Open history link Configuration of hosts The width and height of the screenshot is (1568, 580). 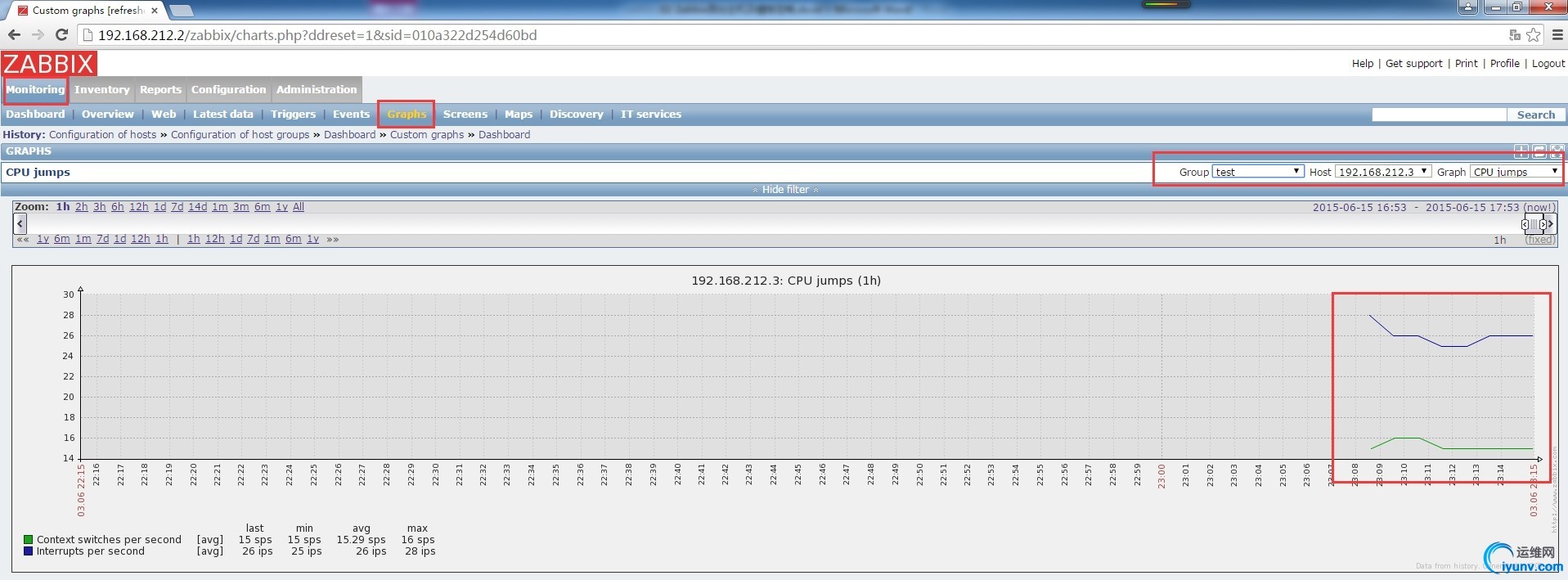click(102, 135)
